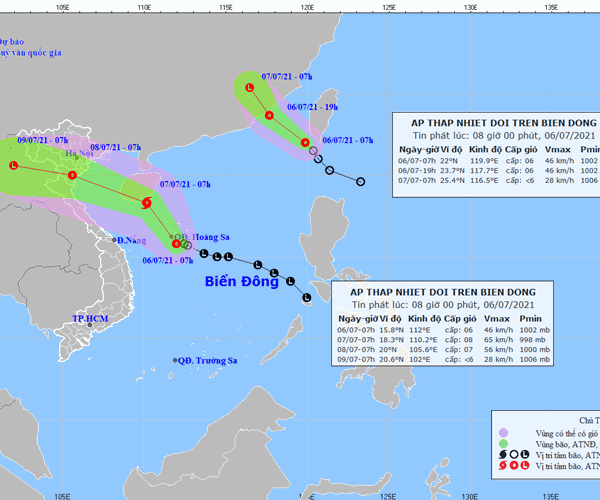The image size is (600, 500).
Task: Select the red L marker for 09/07/21 - 07h
Action: click(x=13, y=165)
